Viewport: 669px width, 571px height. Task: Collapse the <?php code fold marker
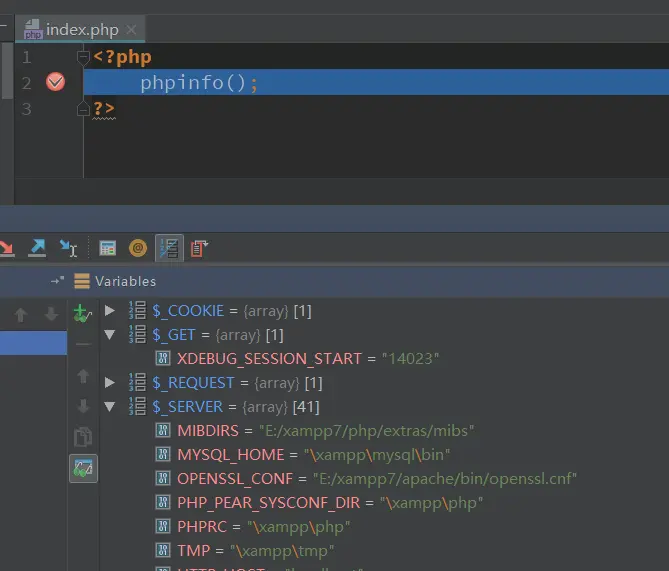click(x=83, y=57)
